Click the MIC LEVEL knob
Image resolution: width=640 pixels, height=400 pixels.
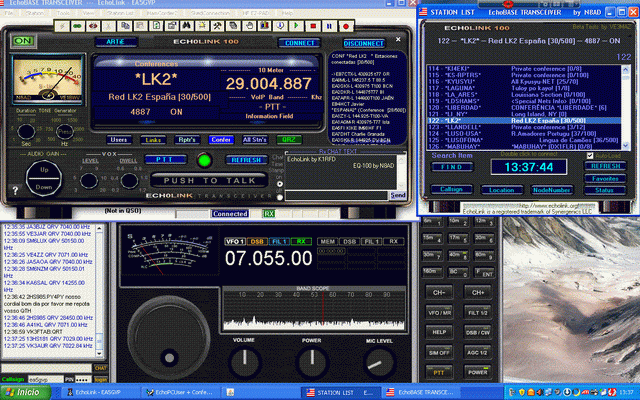379,362
